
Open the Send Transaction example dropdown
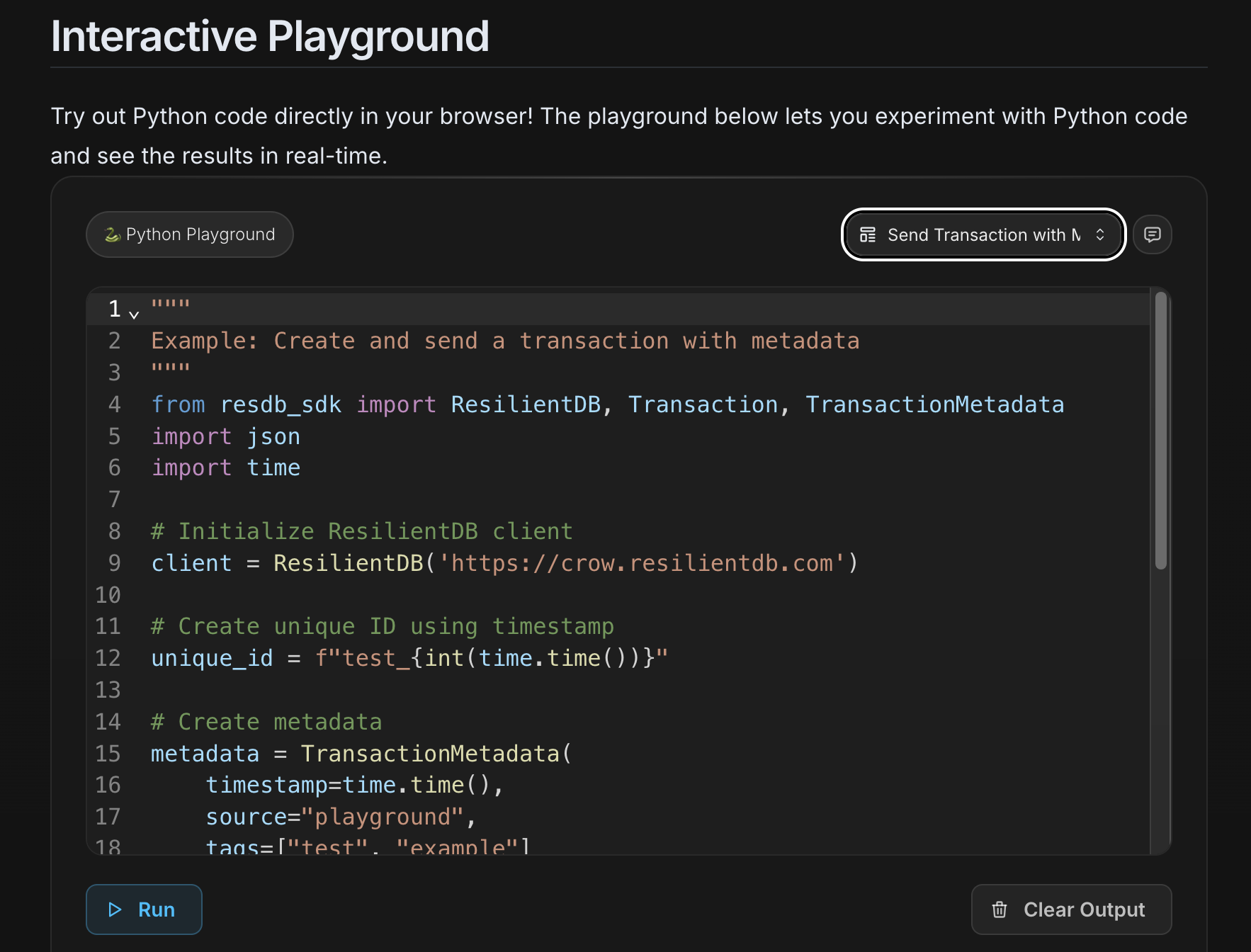[x=983, y=234]
